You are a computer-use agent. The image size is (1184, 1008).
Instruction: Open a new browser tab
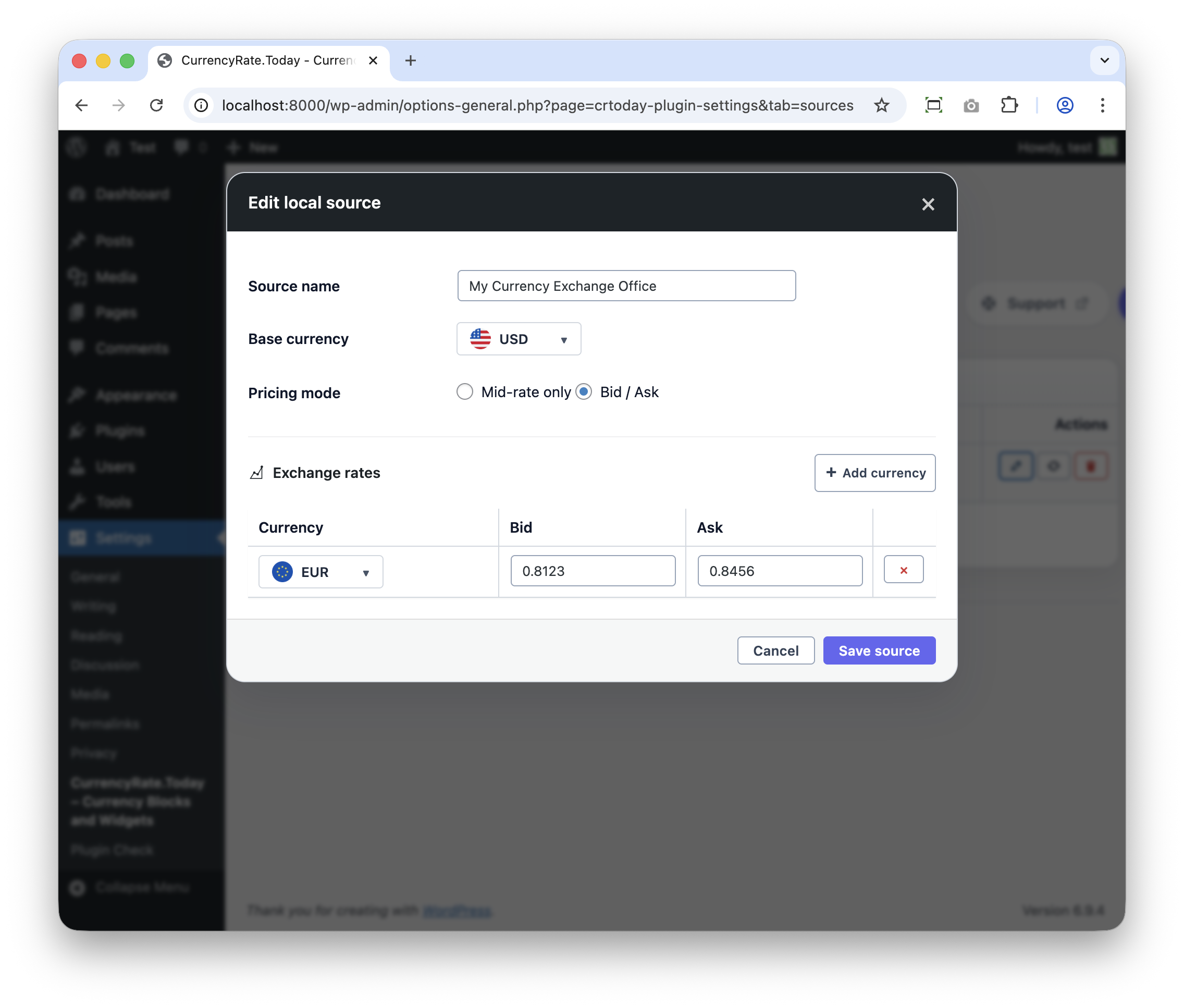(x=410, y=60)
